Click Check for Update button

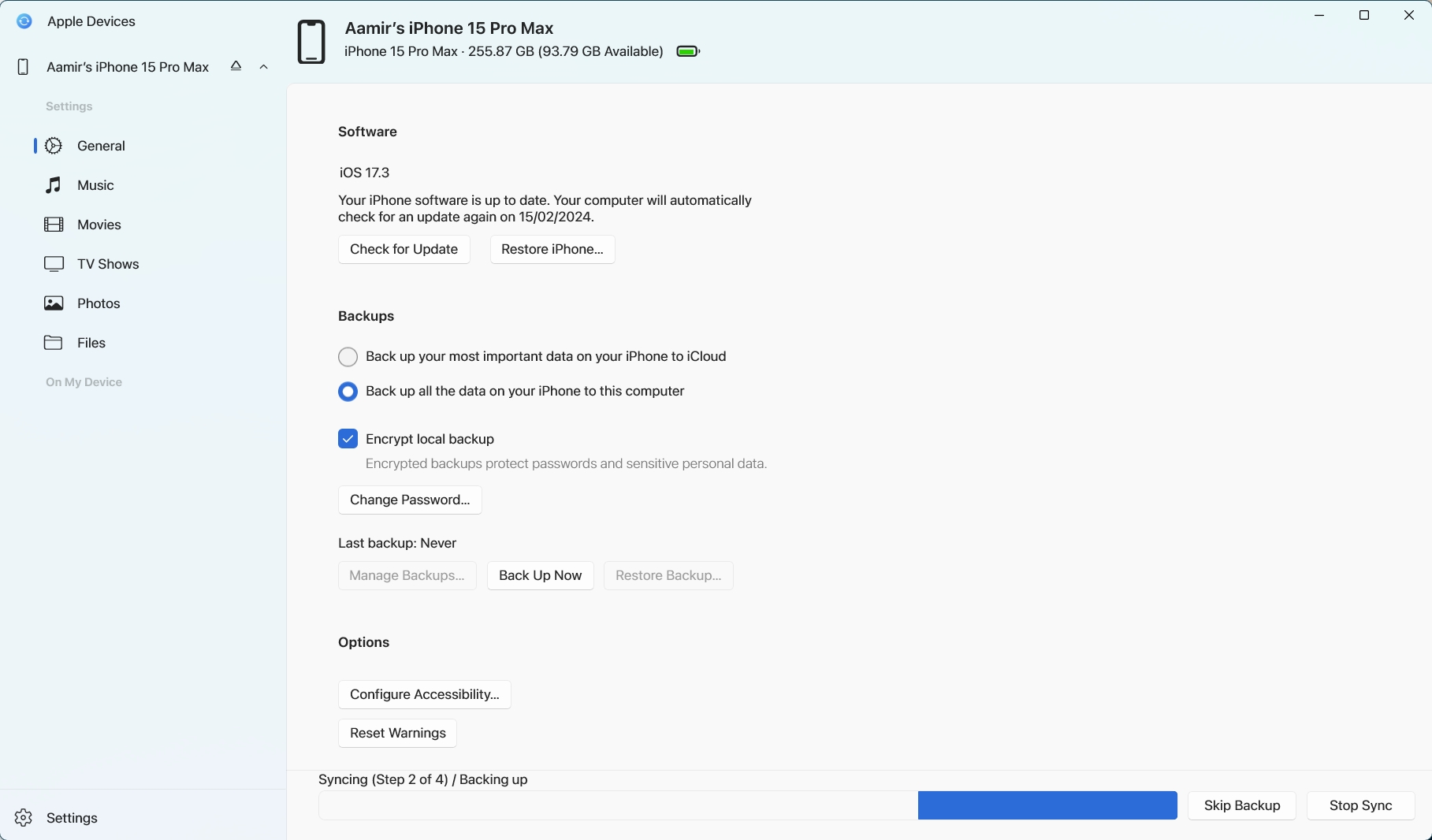404,249
